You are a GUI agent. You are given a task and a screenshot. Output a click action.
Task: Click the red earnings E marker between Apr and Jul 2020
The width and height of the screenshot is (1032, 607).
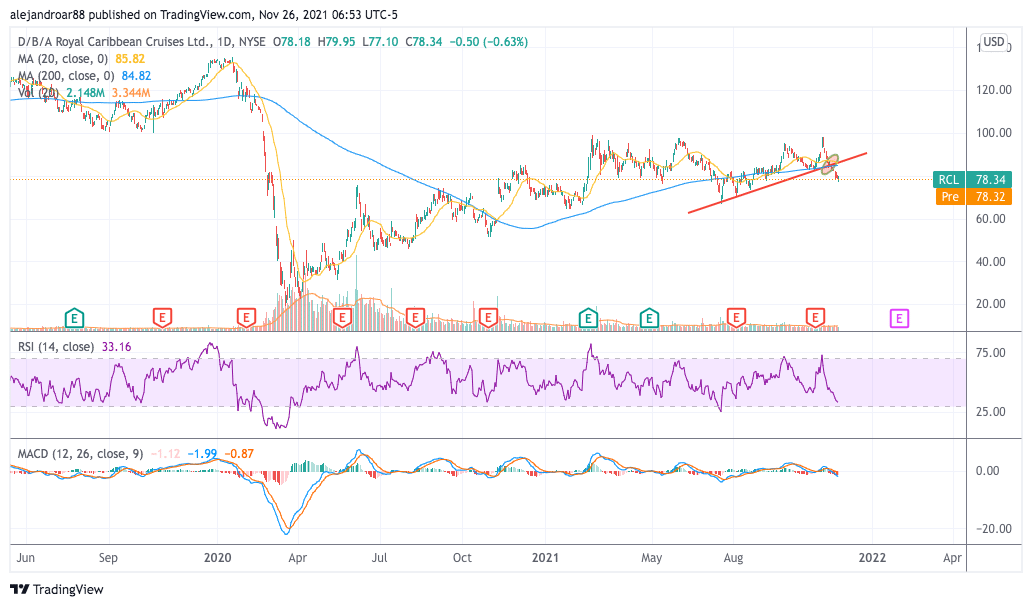tap(342, 319)
